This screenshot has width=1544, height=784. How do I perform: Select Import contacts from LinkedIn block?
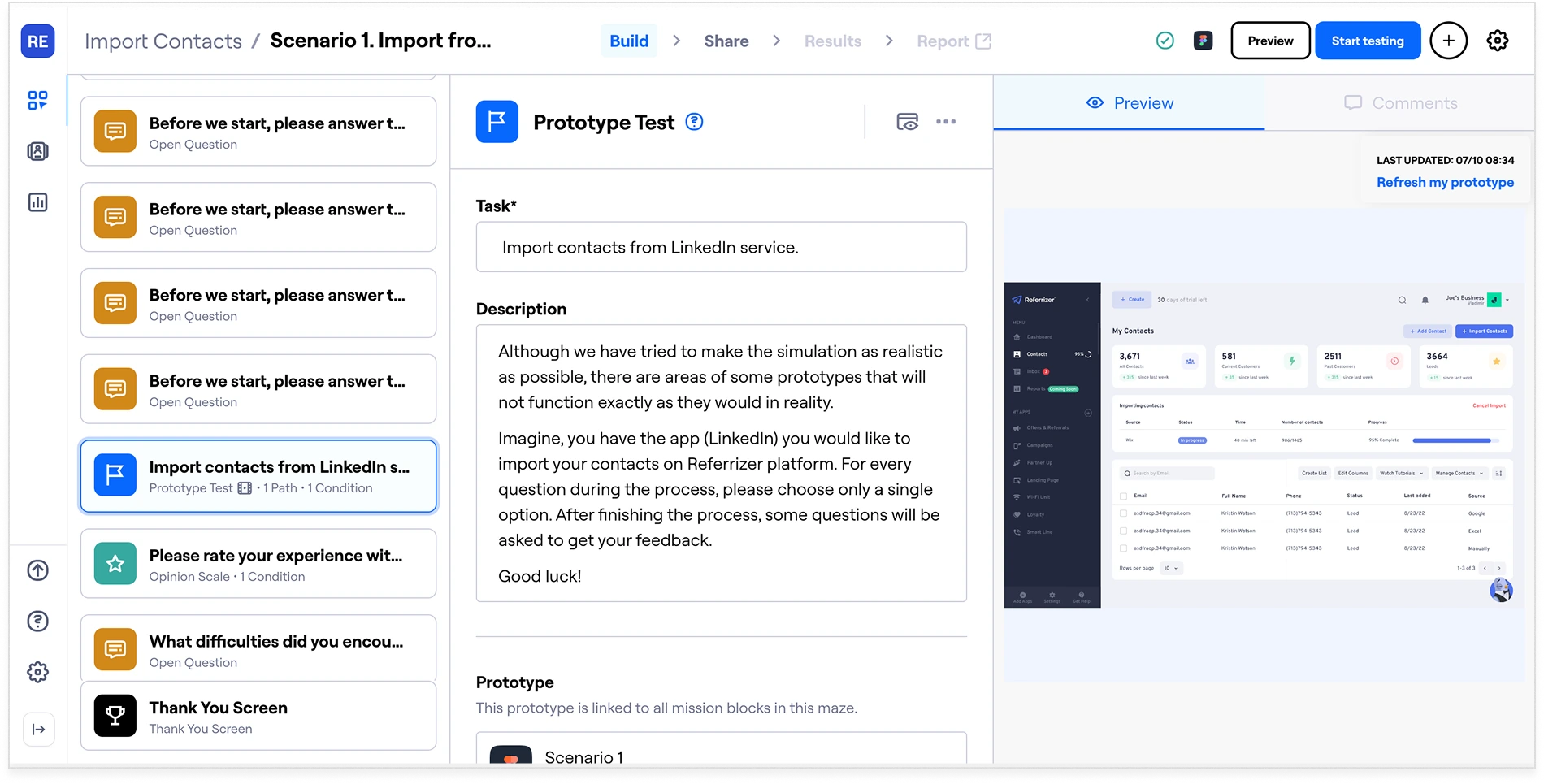(258, 476)
